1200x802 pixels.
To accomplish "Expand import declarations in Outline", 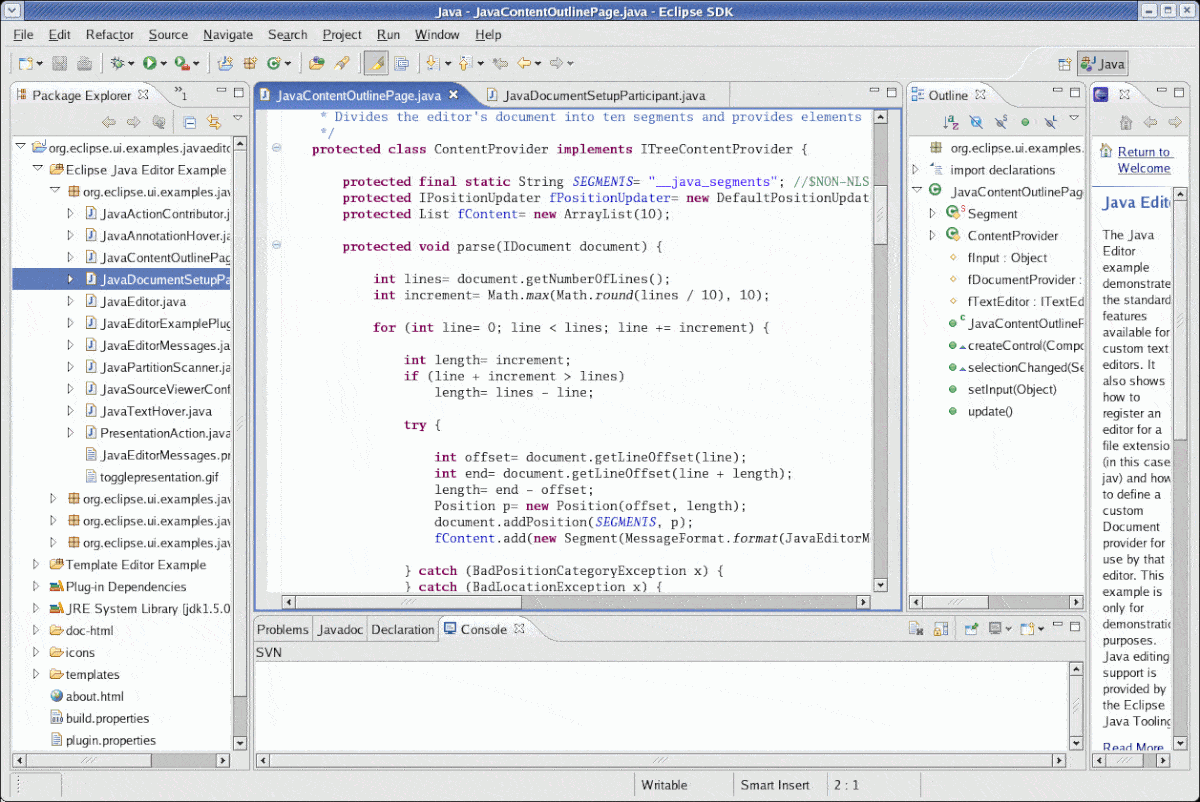I will [x=916, y=170].
